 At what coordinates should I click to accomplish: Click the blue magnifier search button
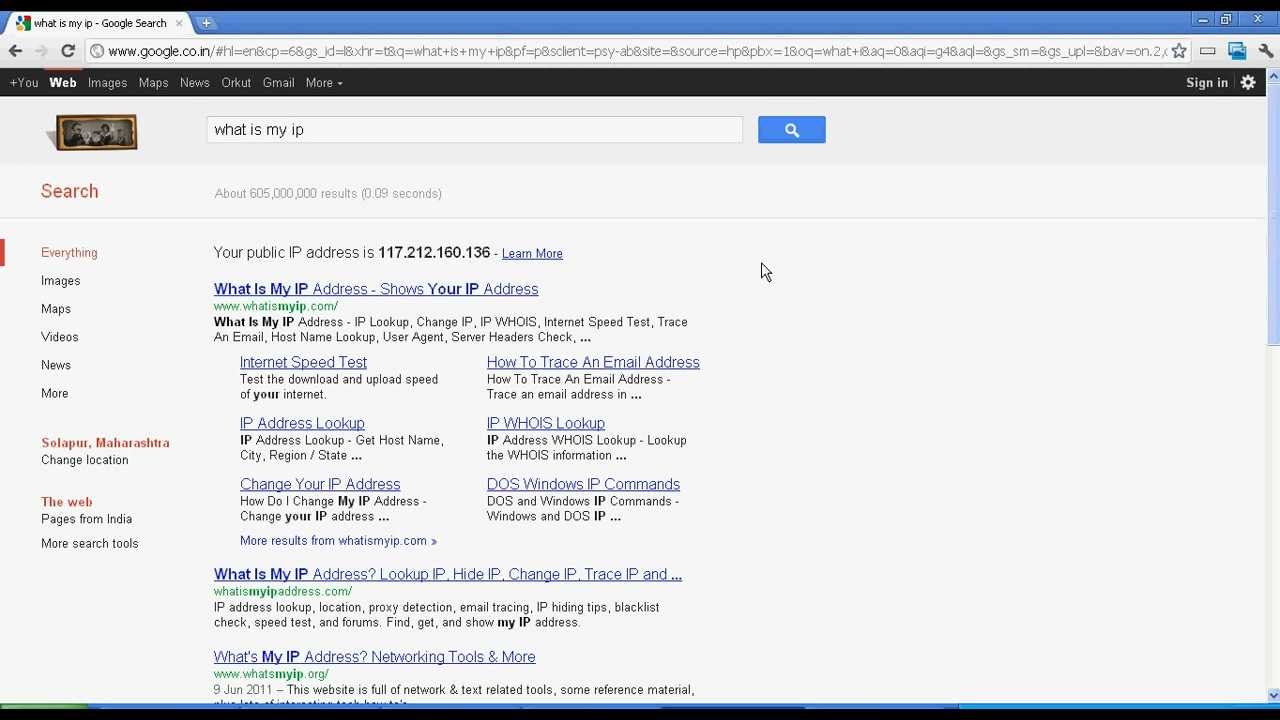coord(792,130)
